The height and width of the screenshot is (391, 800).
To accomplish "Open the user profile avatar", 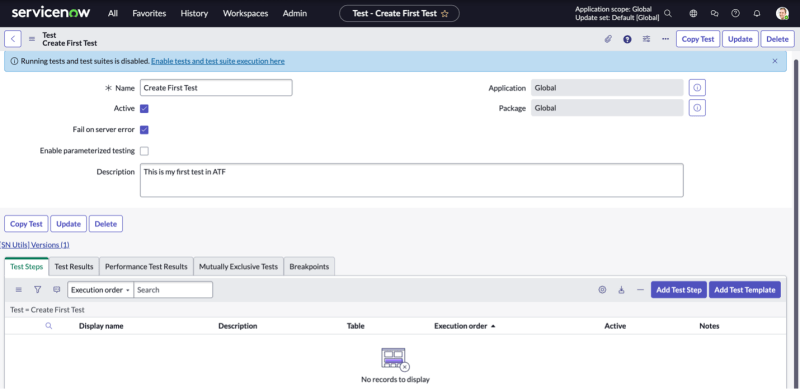I will point(782,14).
